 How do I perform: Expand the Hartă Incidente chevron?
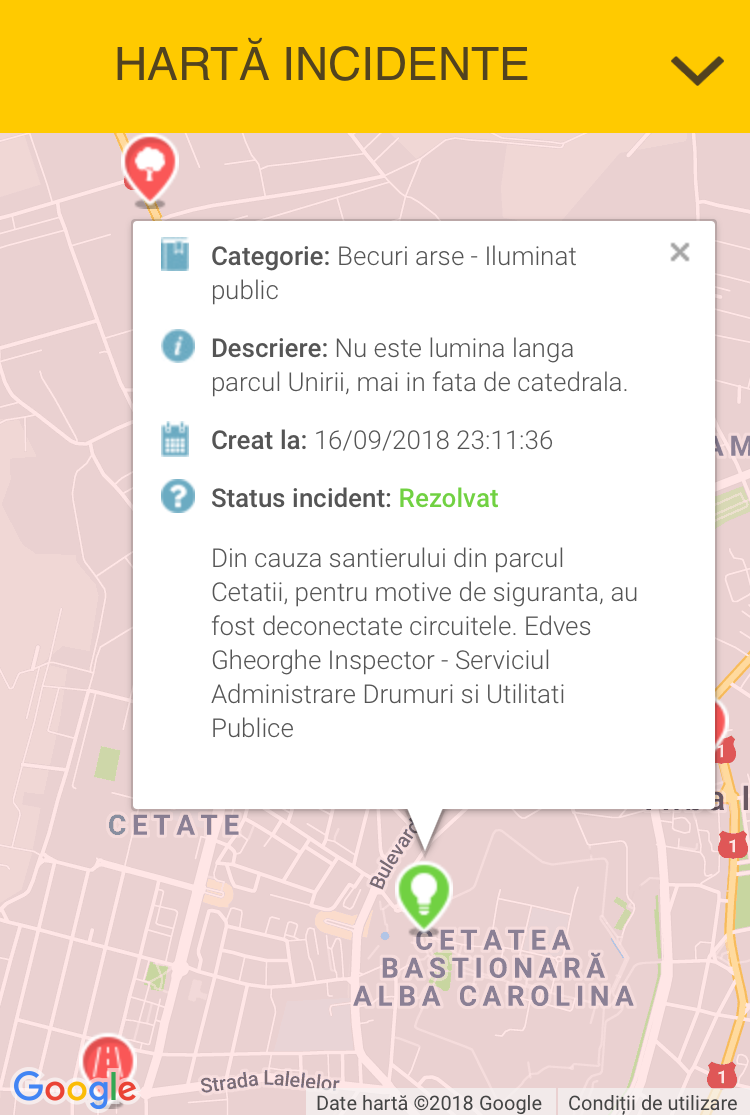tap(697, 69)
